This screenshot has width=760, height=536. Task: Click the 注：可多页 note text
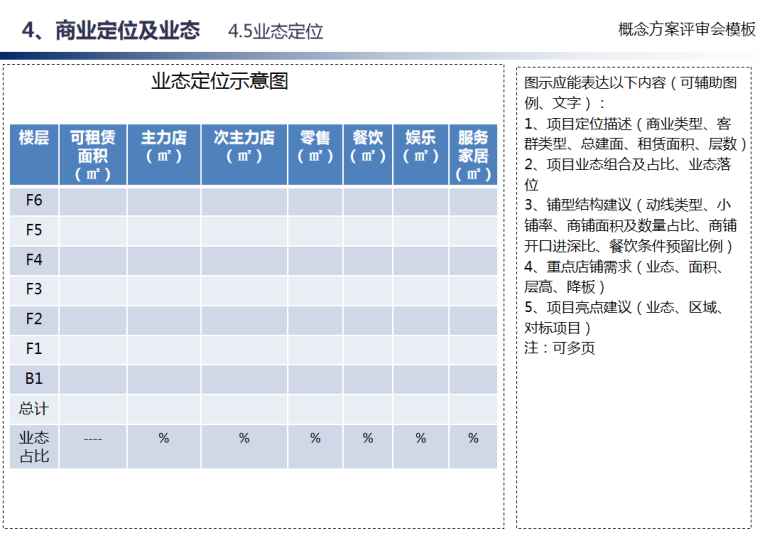click(x=559, y=348)
